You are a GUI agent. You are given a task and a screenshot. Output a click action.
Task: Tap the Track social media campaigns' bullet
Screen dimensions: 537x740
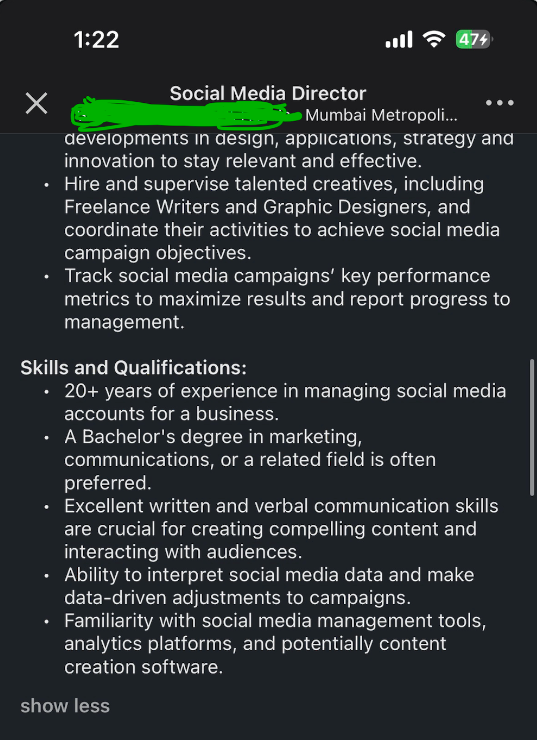(x=287, y=299)
